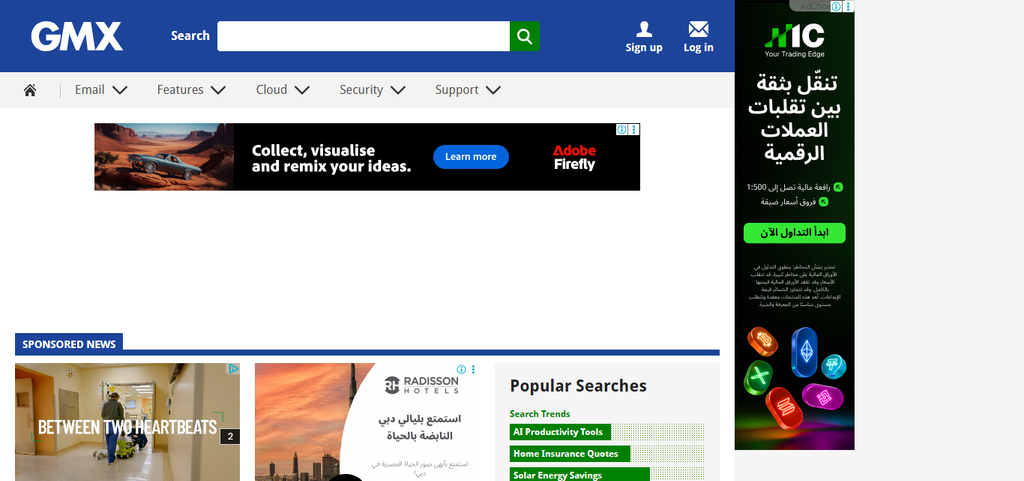Open the Support navigation item
Image resolution: width=1024 pixels, height=481 pixels.
click(457, 90)
